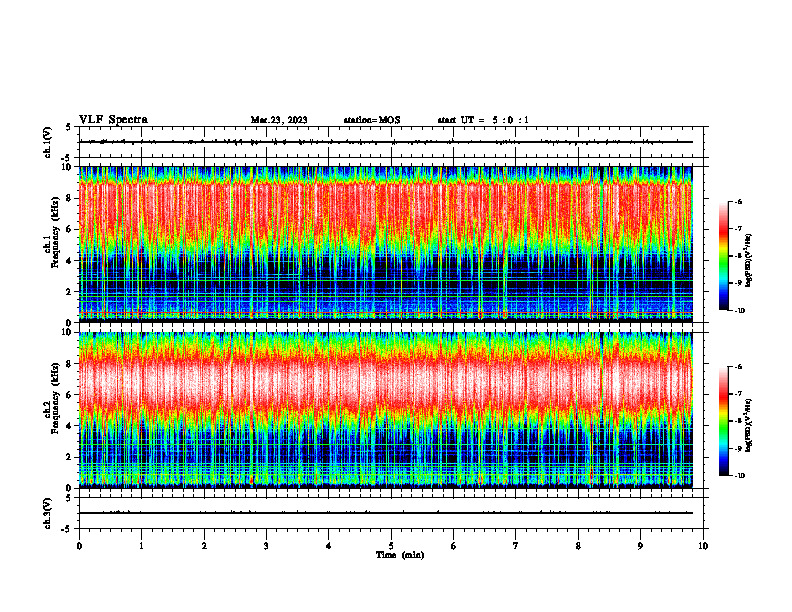Click the "-6" label on ch.1 color scale

739,201
